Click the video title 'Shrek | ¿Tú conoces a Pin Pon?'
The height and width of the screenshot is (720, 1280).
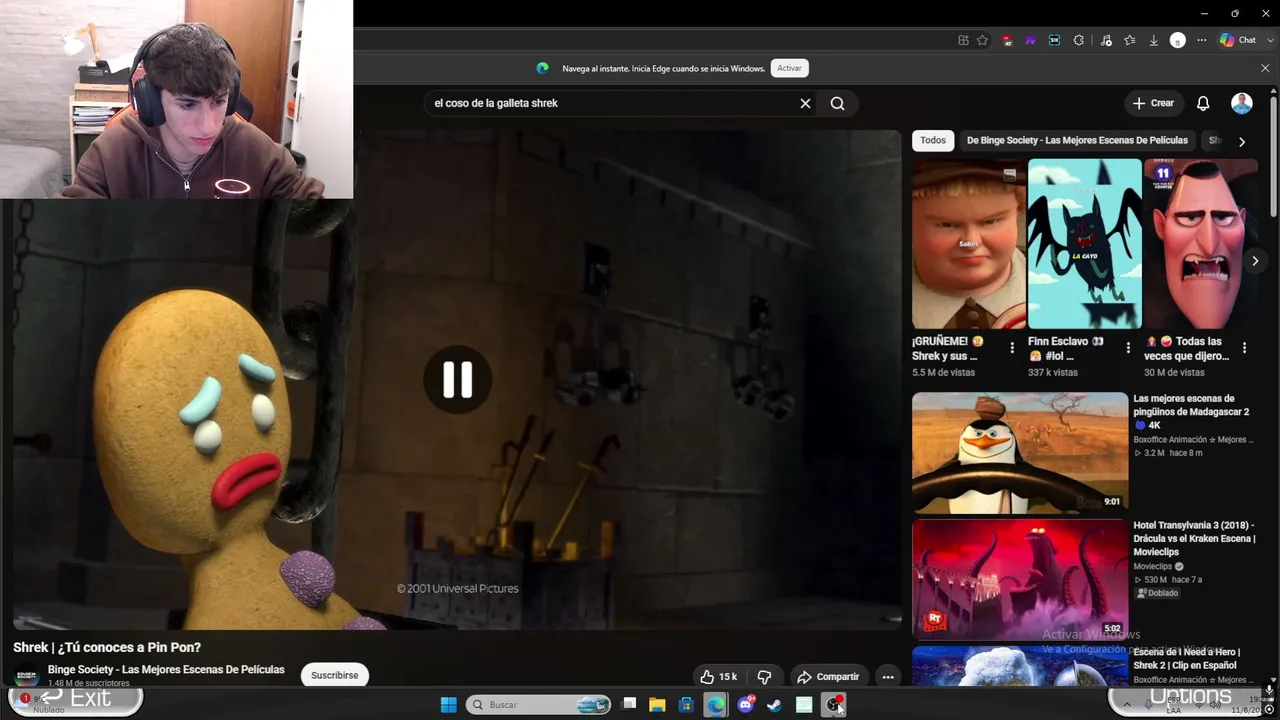pos(107,647)
